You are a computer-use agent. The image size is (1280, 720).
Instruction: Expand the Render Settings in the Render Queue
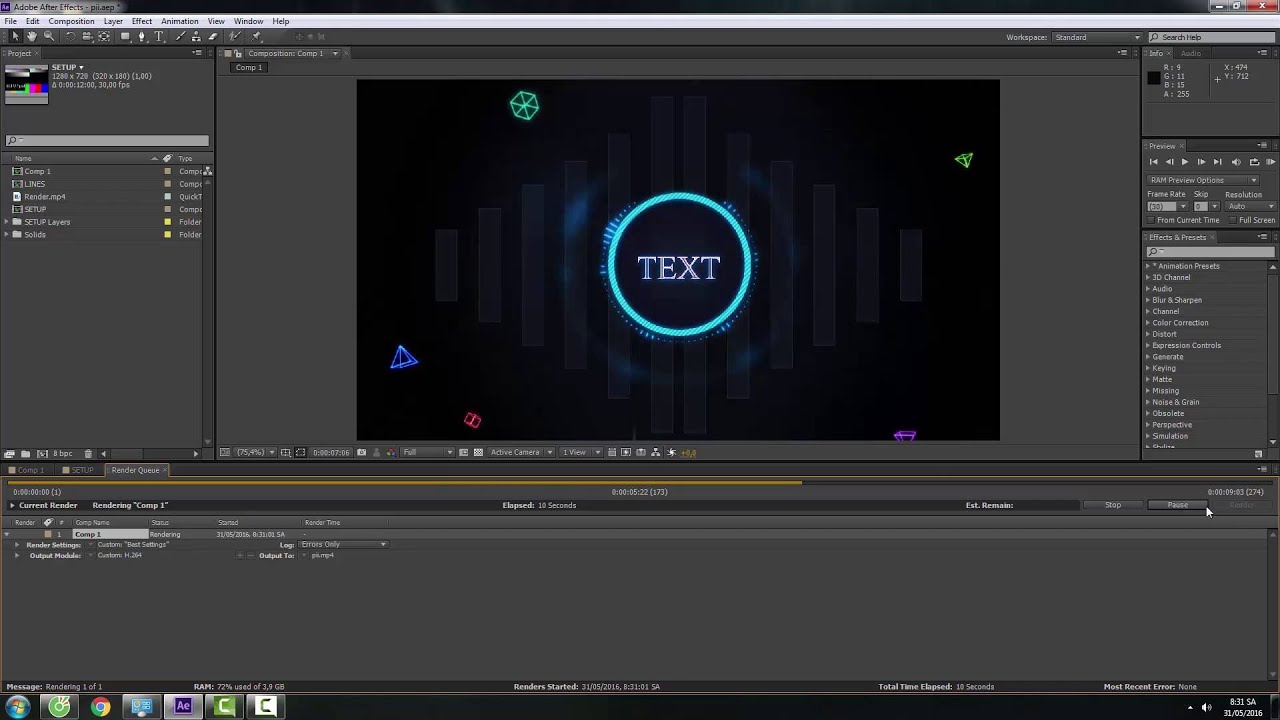click(17, 544)
